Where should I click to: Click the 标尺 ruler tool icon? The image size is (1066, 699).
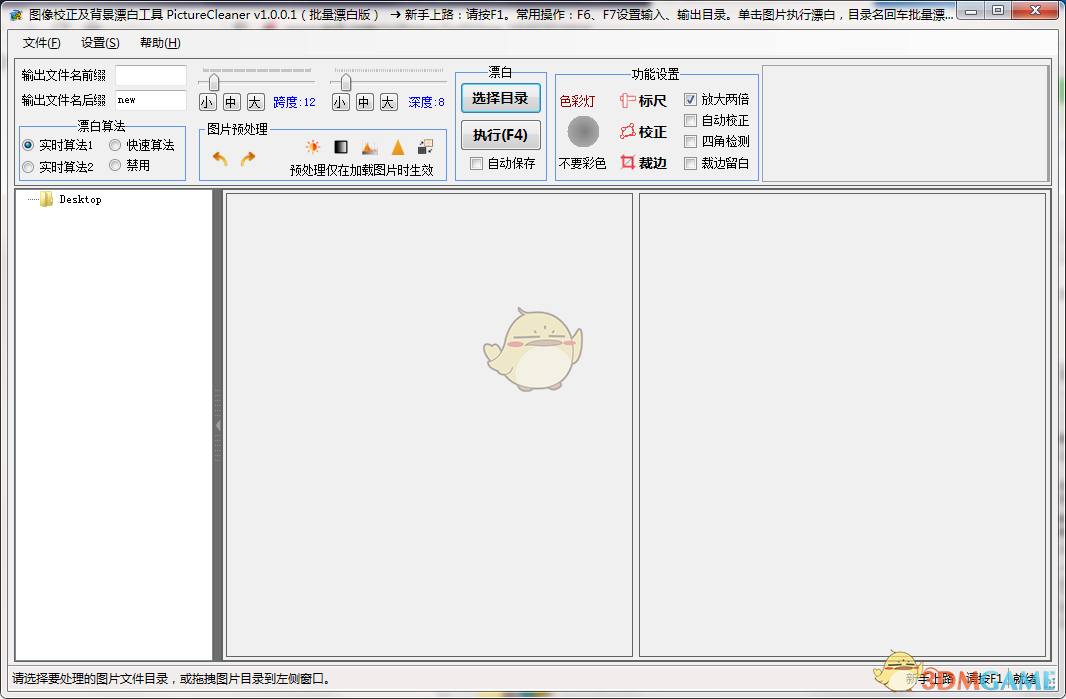coord(627,99)
